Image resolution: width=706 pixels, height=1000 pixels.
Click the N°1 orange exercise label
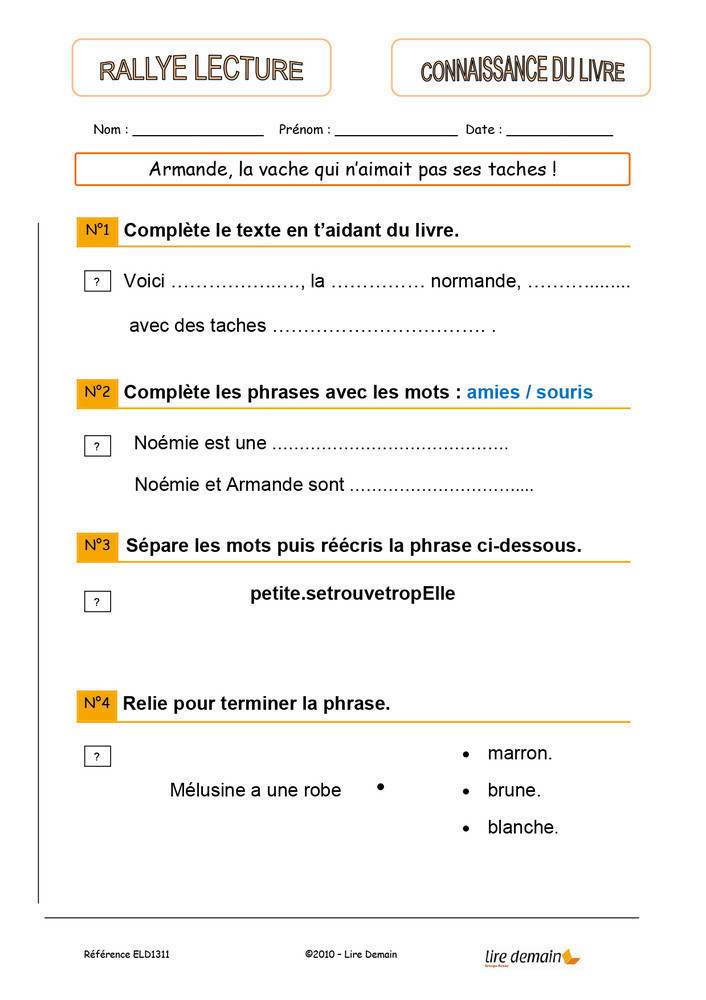pyautogui.click(x=97, y=231)
